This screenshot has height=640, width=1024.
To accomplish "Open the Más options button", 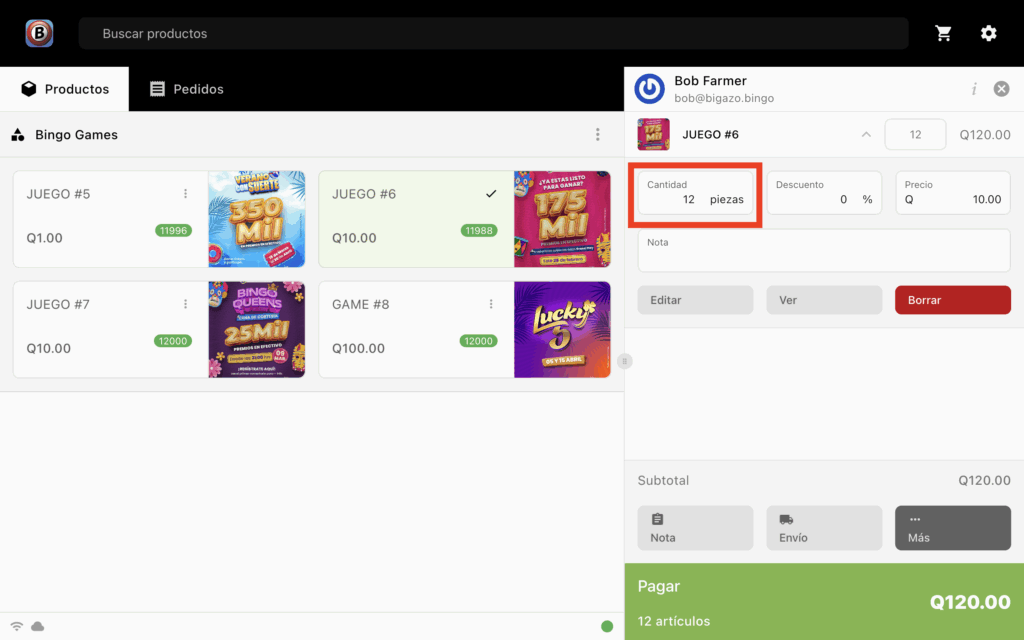I will click(x=953, y=528).
